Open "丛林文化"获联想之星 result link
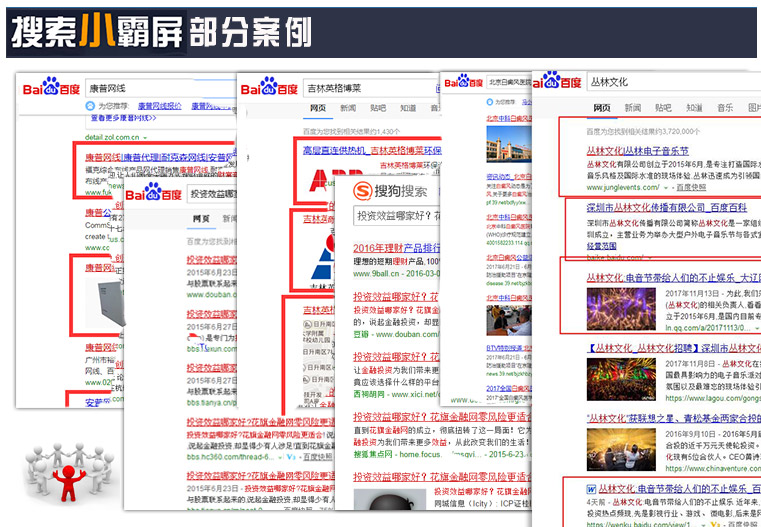The height and width of the screenshot is (527, 761). tap(674, 418)
